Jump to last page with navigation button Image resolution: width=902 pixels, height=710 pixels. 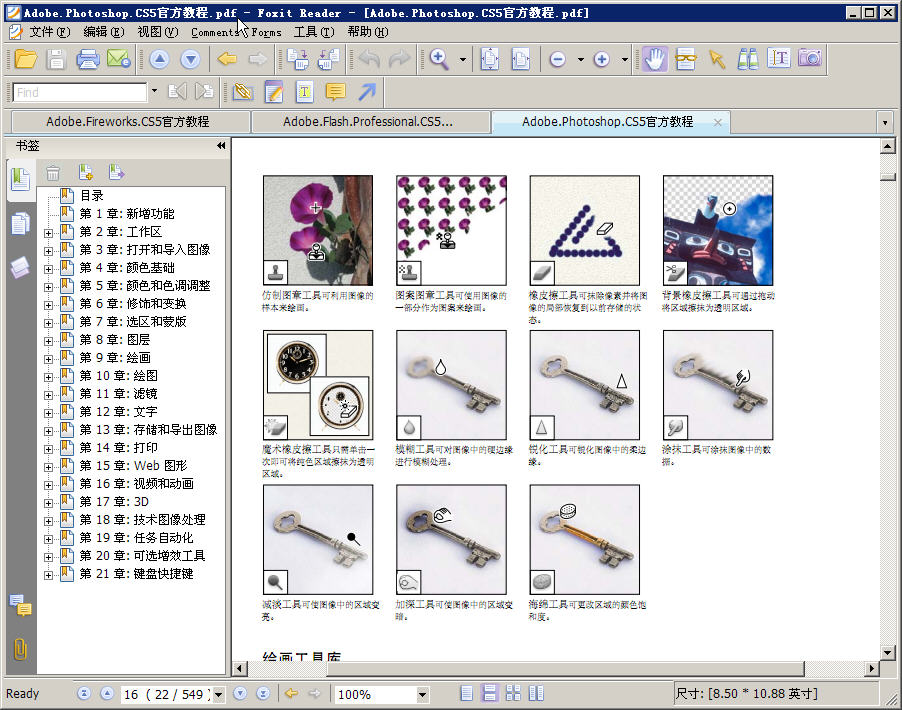coord(262,693)
